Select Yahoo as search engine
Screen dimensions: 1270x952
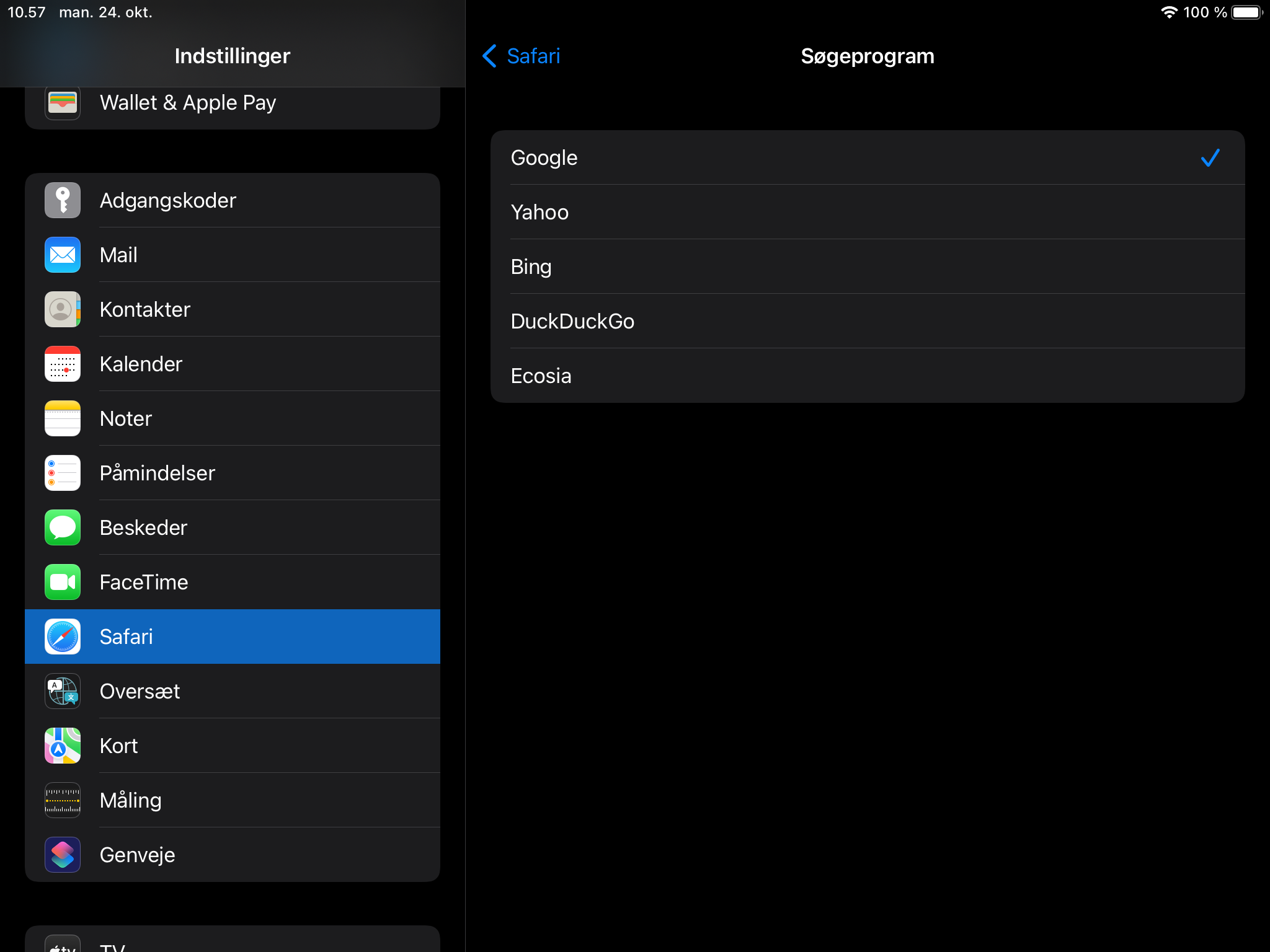point(867,212)
